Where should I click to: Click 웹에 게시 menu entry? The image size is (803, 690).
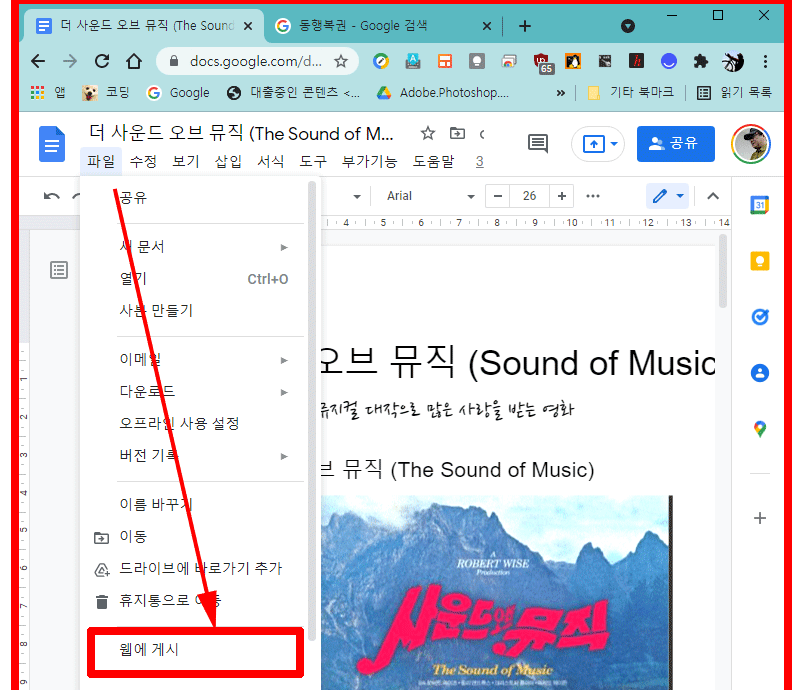(195, 651)
